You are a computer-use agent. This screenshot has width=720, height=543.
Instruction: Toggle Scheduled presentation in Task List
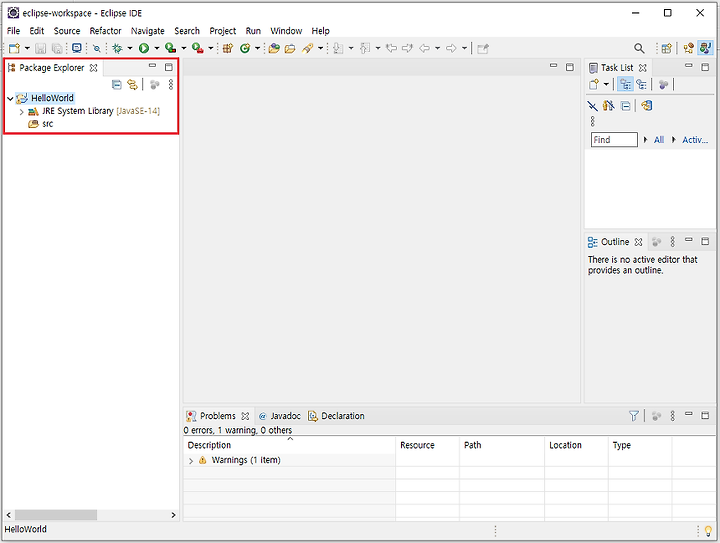coord(641,84)
